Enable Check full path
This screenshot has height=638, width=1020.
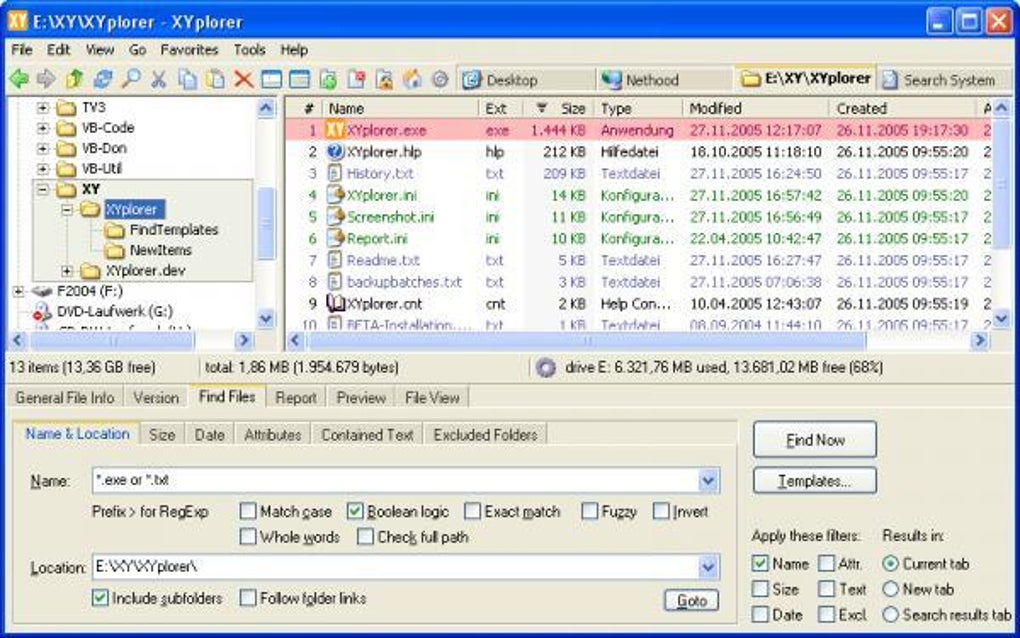click(x=366, y=537)
